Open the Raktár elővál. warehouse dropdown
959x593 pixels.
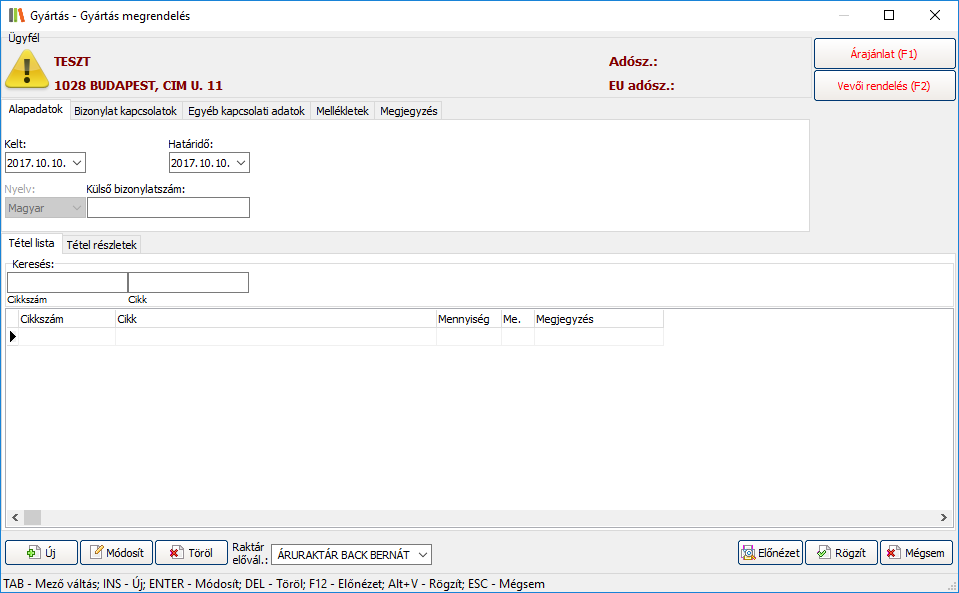(x=423, y=554)
